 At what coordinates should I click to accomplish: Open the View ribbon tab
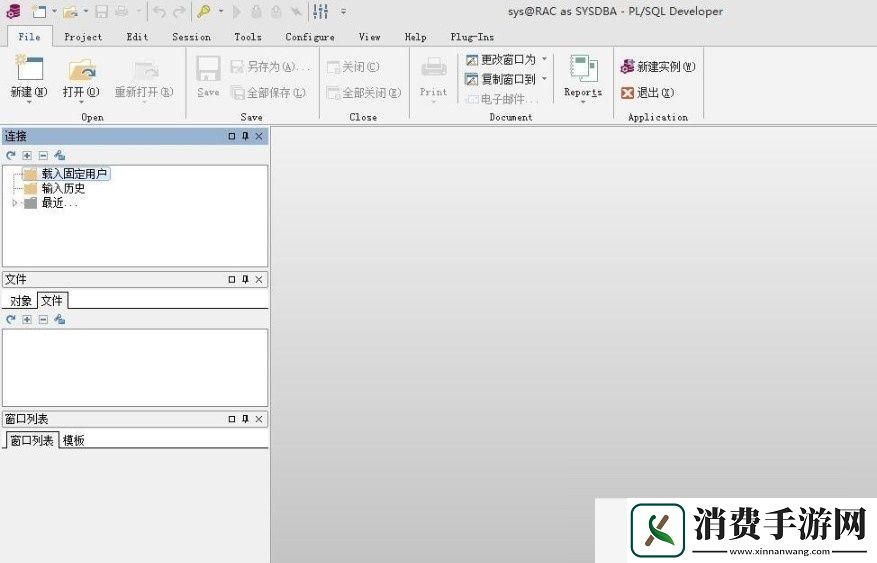click(x=369, y=37)
